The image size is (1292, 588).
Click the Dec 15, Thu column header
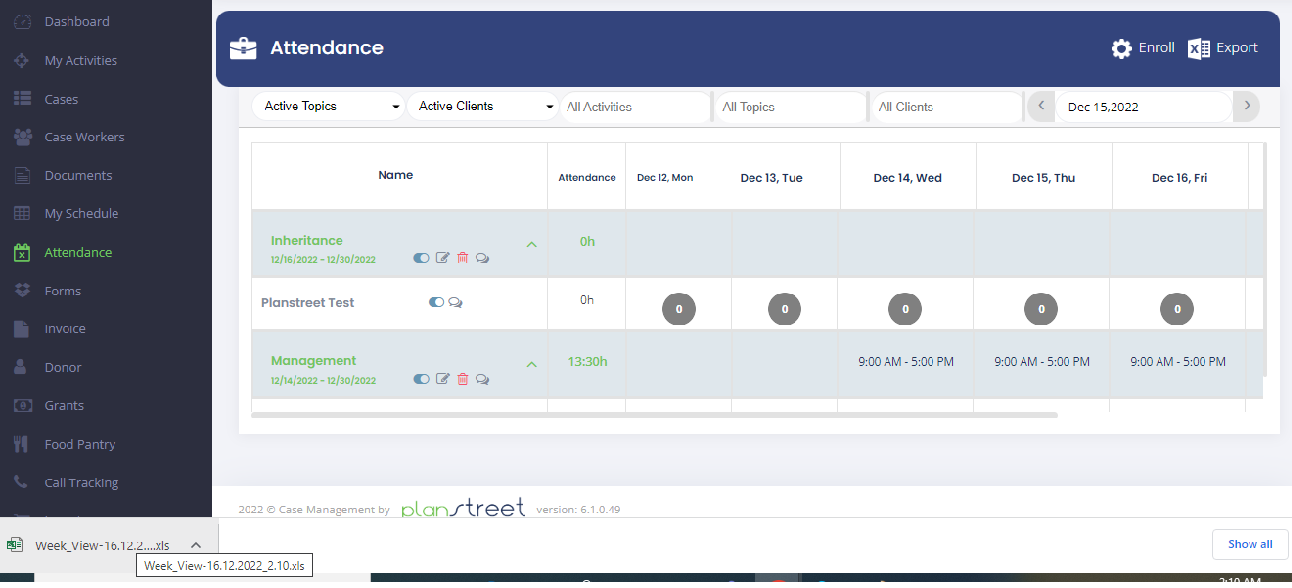[1044, 178]
